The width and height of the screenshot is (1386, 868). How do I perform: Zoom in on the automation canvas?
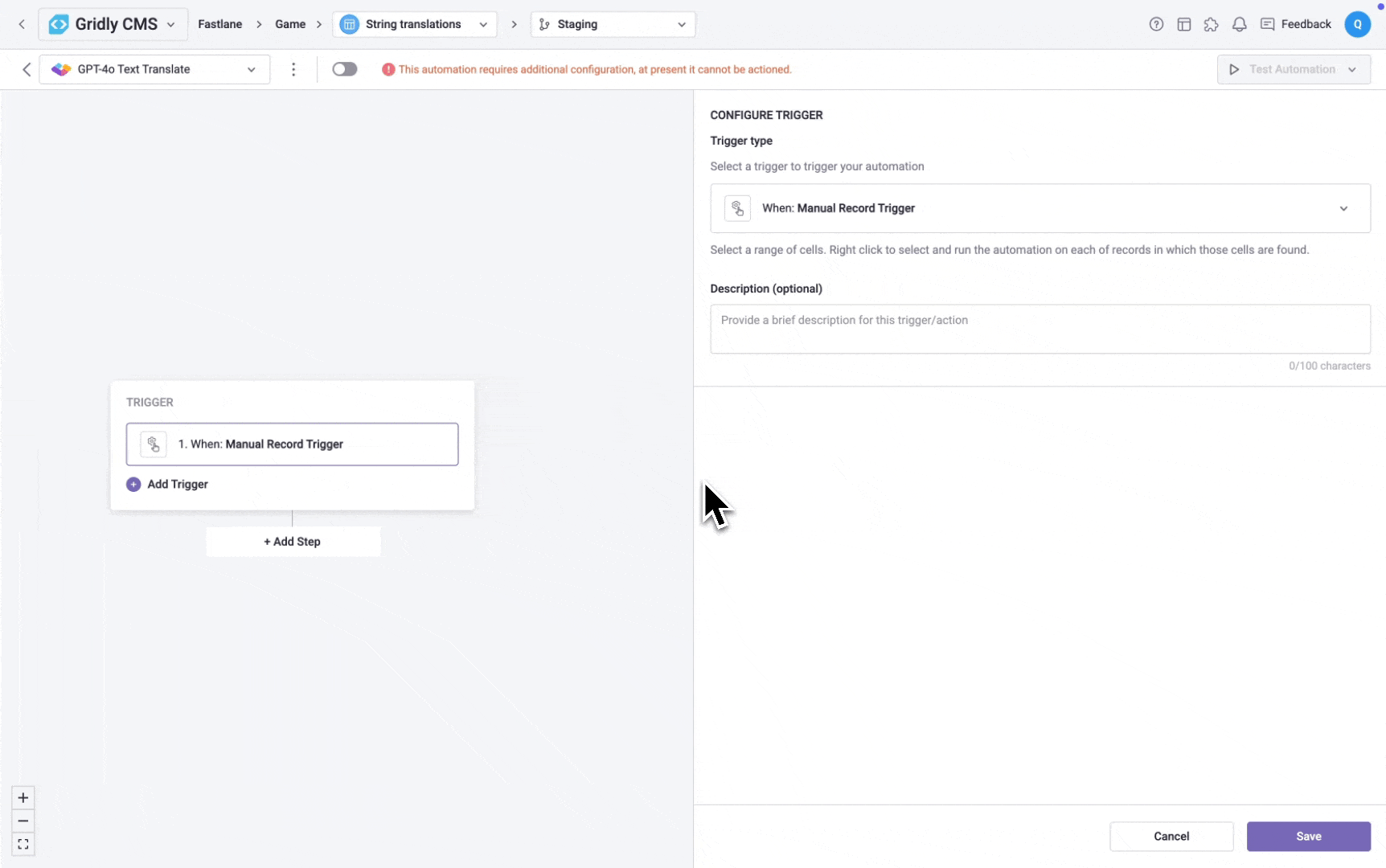(x=23, y=797)
